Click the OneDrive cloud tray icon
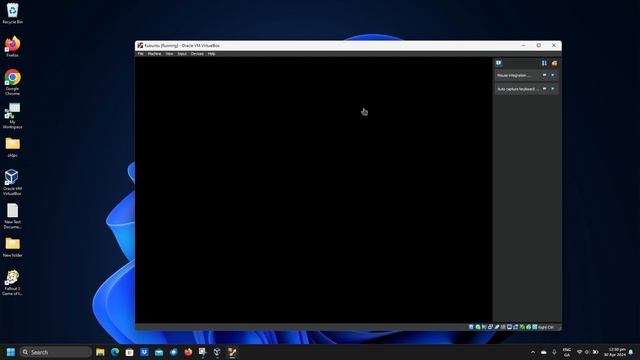The width and height of the screenshot is (640, 360). coord(544,352)
